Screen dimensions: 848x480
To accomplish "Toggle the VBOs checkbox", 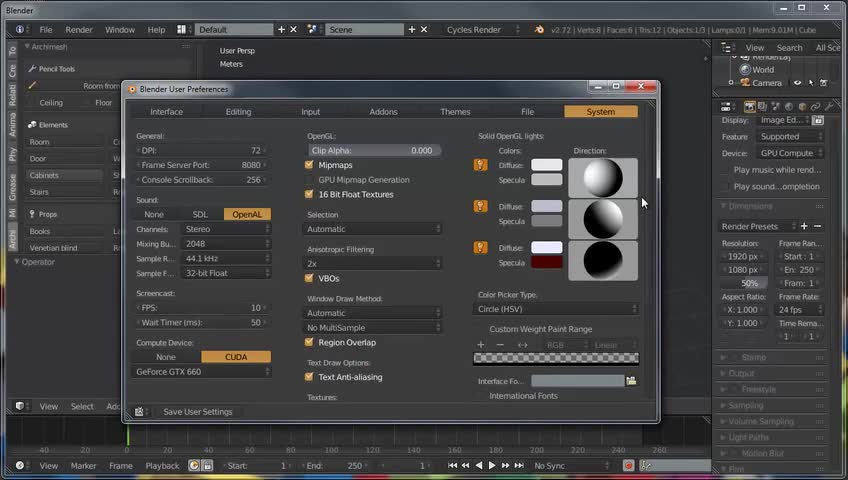I will pyautogui.click(x=309, y=278).
